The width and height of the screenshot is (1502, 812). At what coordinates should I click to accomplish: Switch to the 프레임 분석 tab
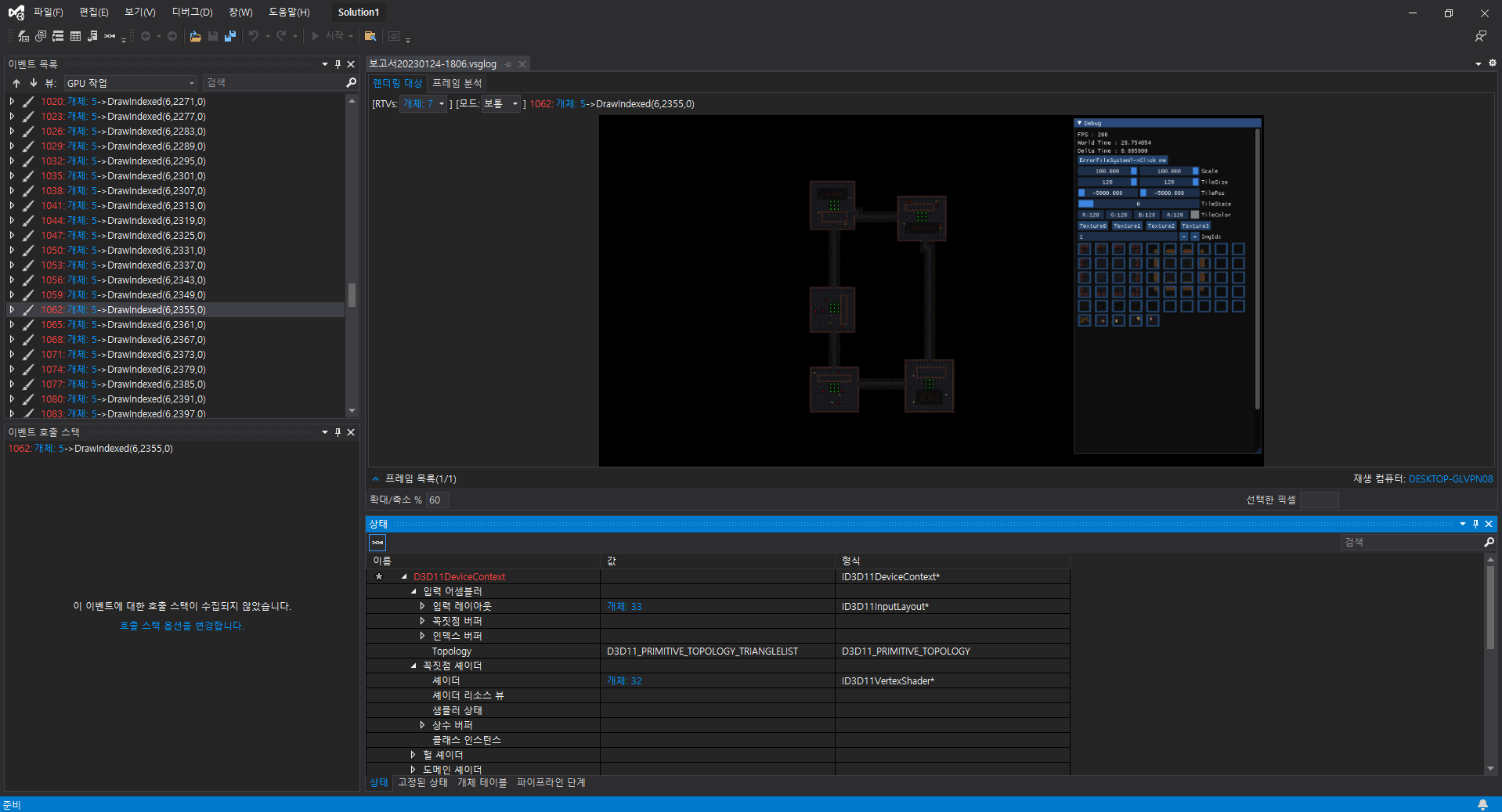click(x=457, y=83)
